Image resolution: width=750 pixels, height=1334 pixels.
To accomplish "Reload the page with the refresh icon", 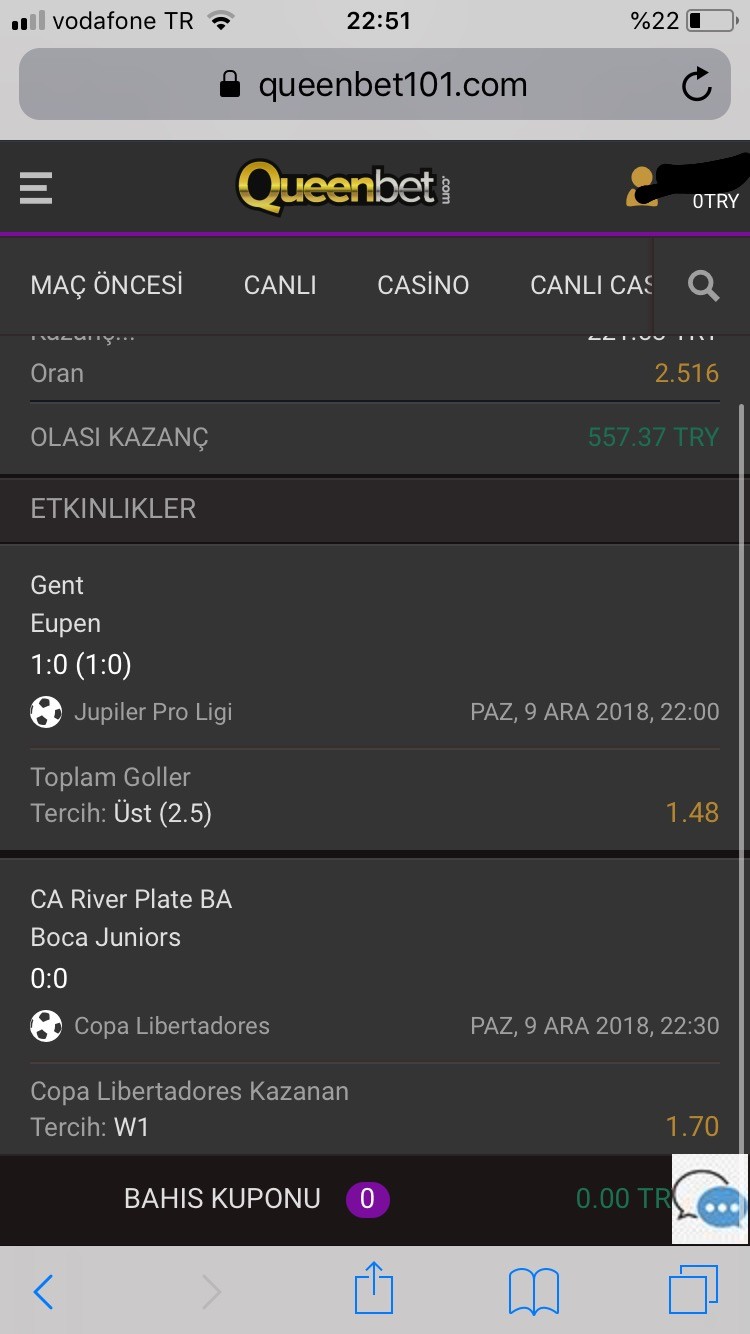I will [696, 85].
